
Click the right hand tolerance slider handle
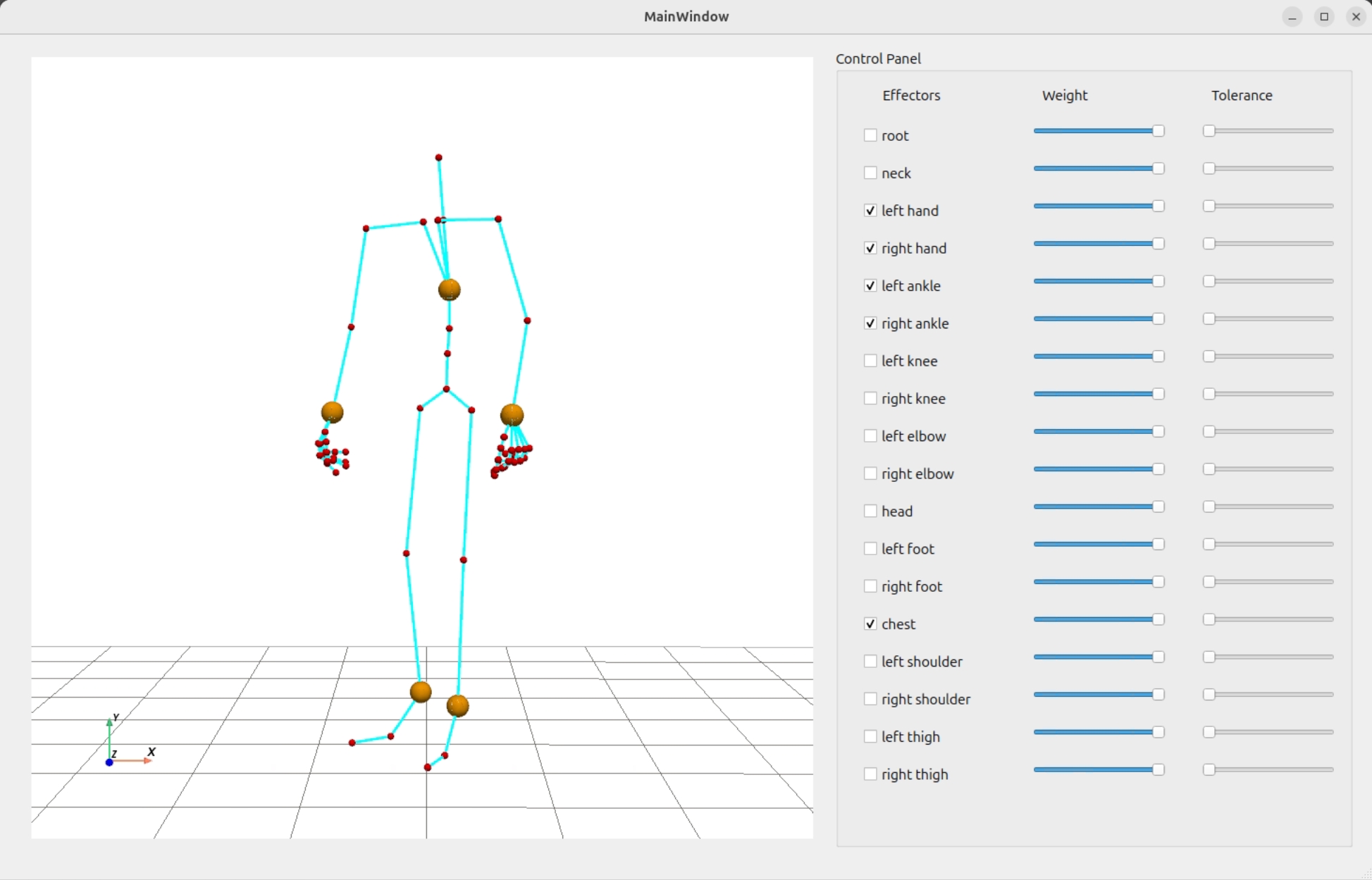tap(1209, 244)
